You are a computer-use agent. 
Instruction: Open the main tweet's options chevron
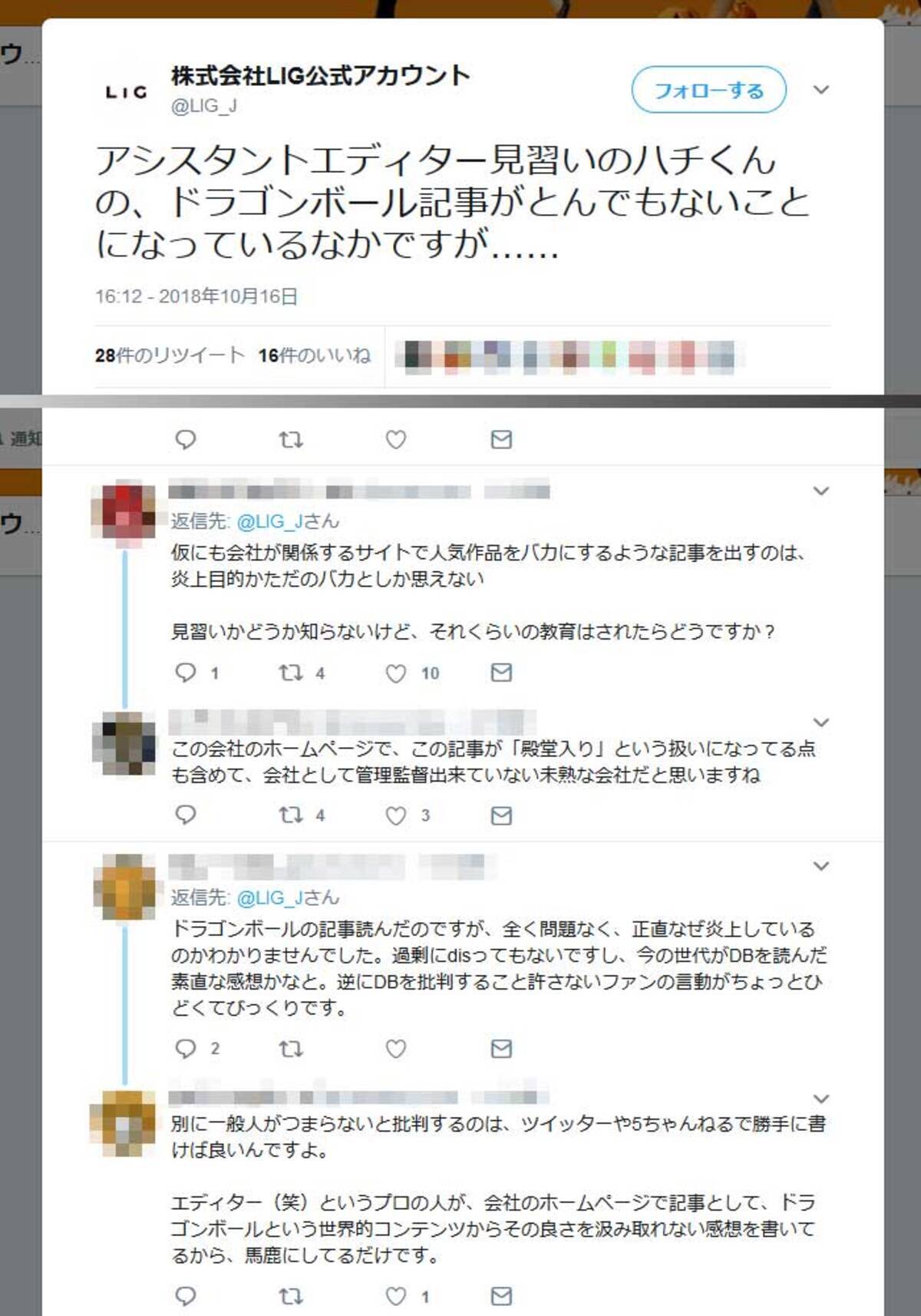point(821,90)
